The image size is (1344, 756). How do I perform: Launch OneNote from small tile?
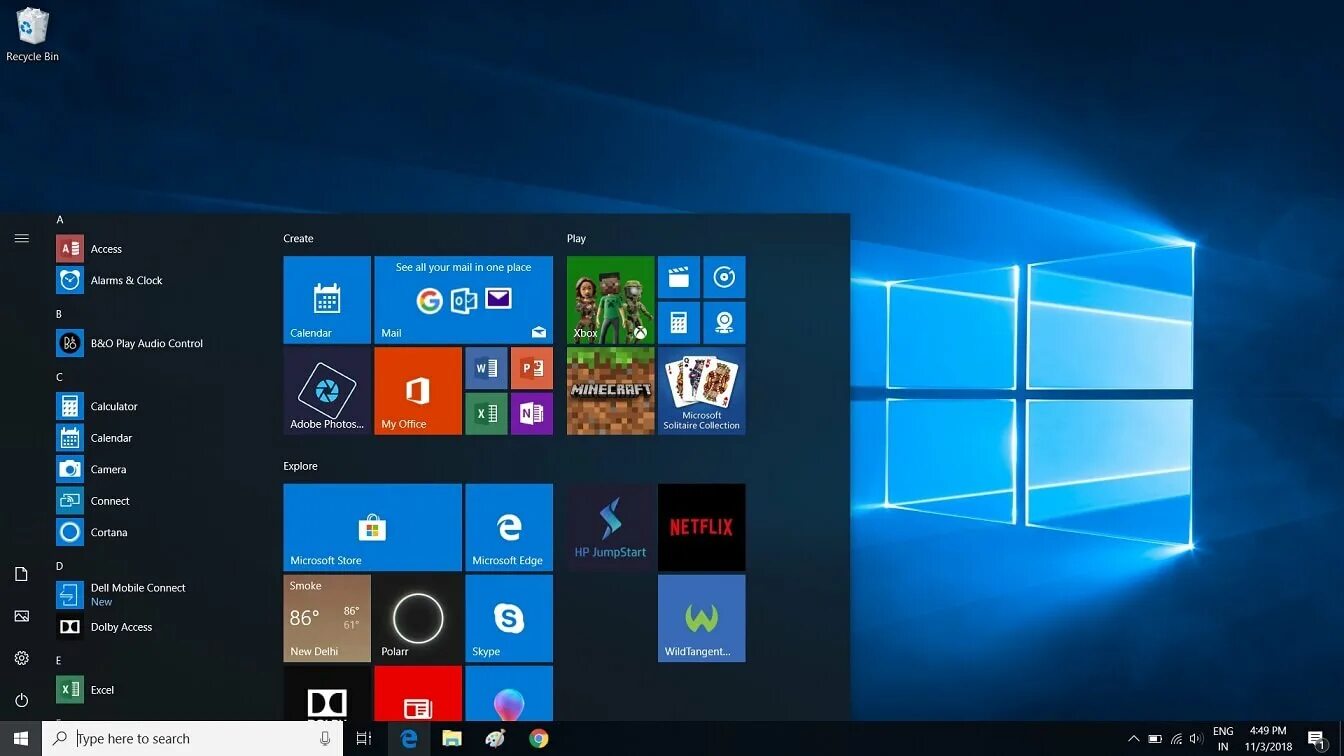[x=532, y=414]
